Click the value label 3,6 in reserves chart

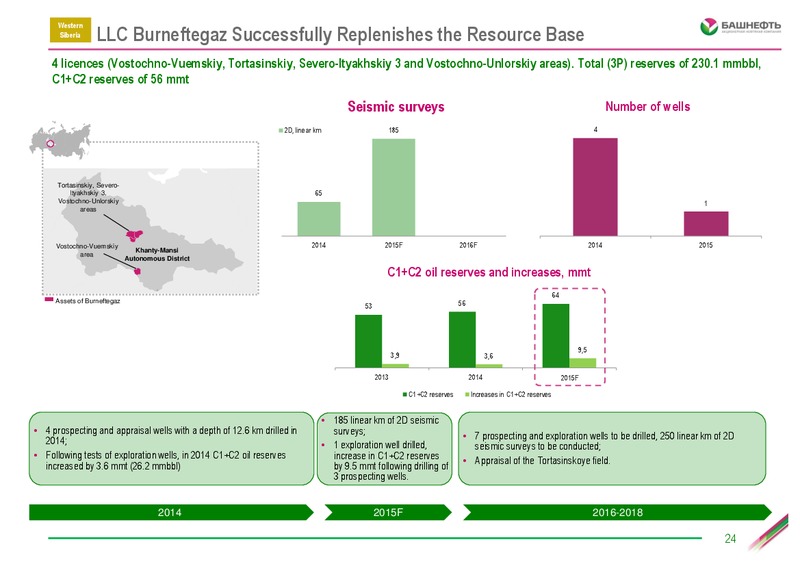click(488, 356)
